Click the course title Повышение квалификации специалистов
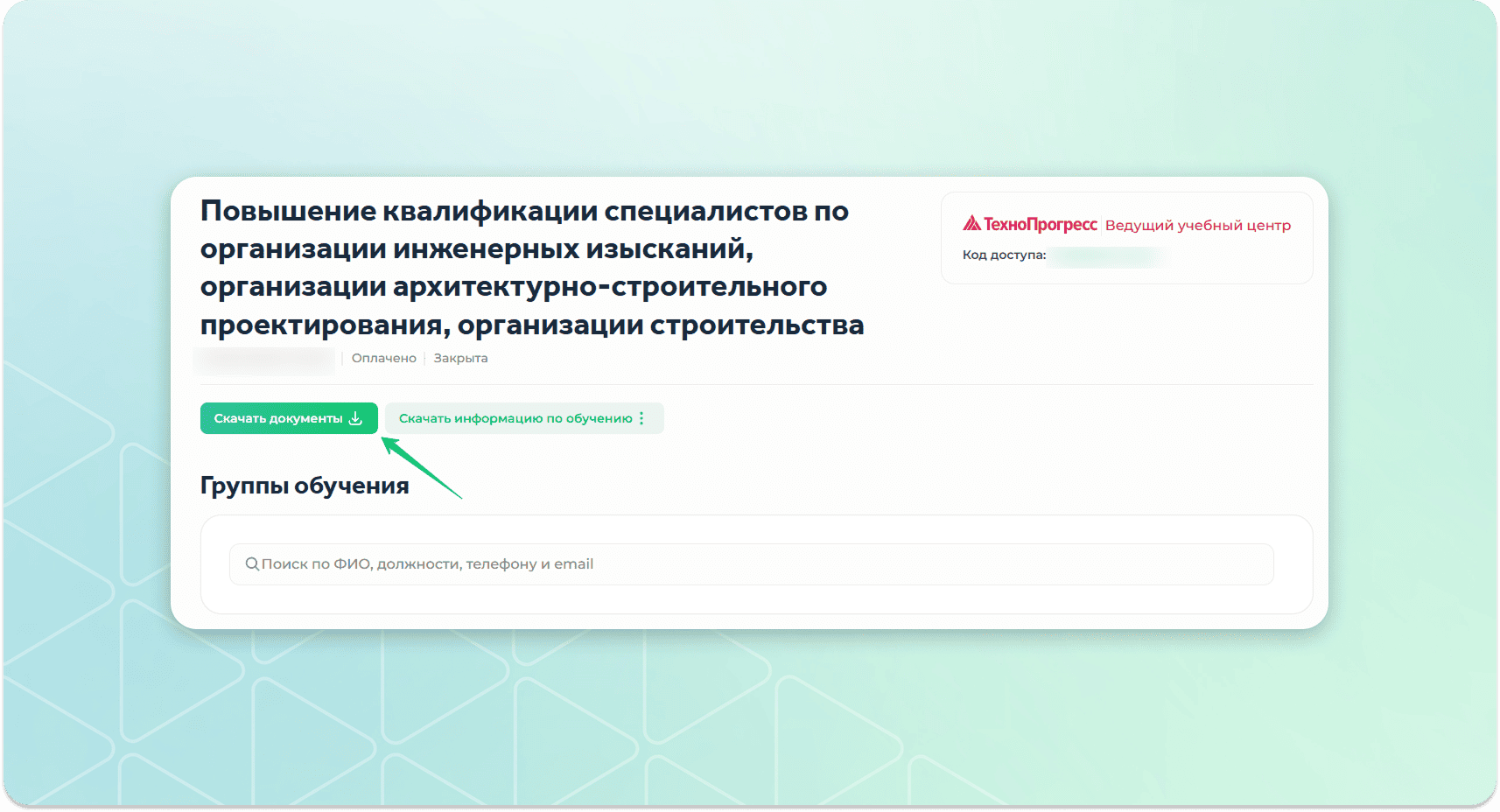This screenshot has height=812, width=1500. (532, 268)
